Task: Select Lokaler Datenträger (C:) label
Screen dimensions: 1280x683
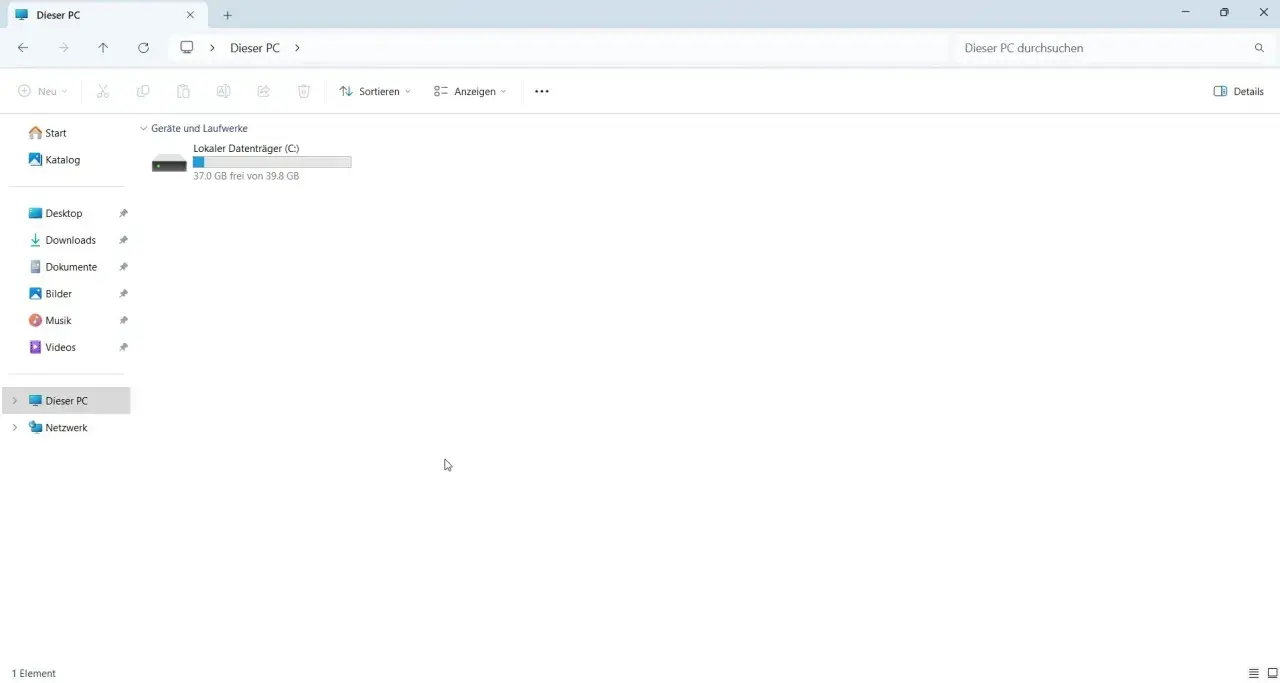Action: [x=246, y=148]
